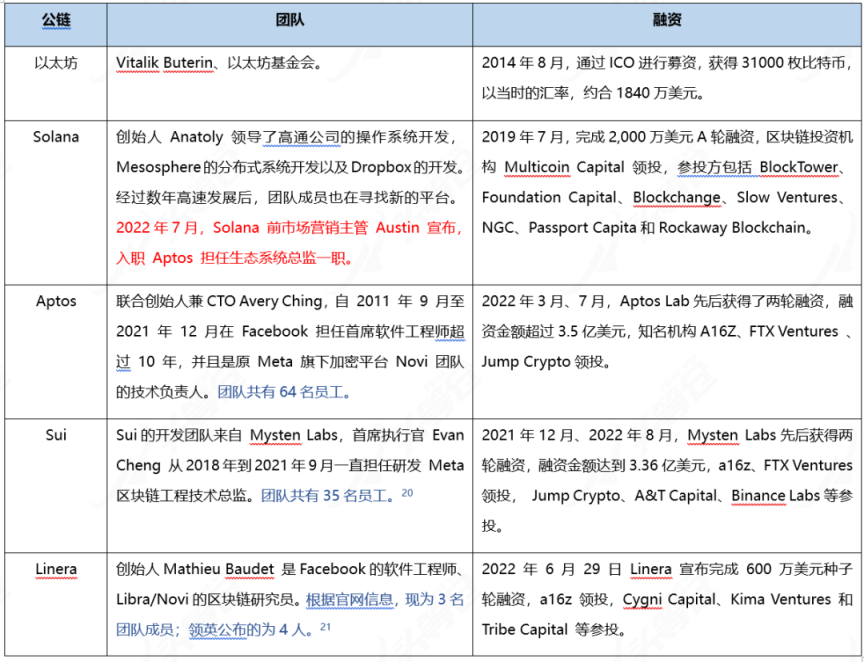This screenshot has width=864, height=662.
Task: Select the Aptos row label
Action: pyautogui.click(x=56, y=302)
